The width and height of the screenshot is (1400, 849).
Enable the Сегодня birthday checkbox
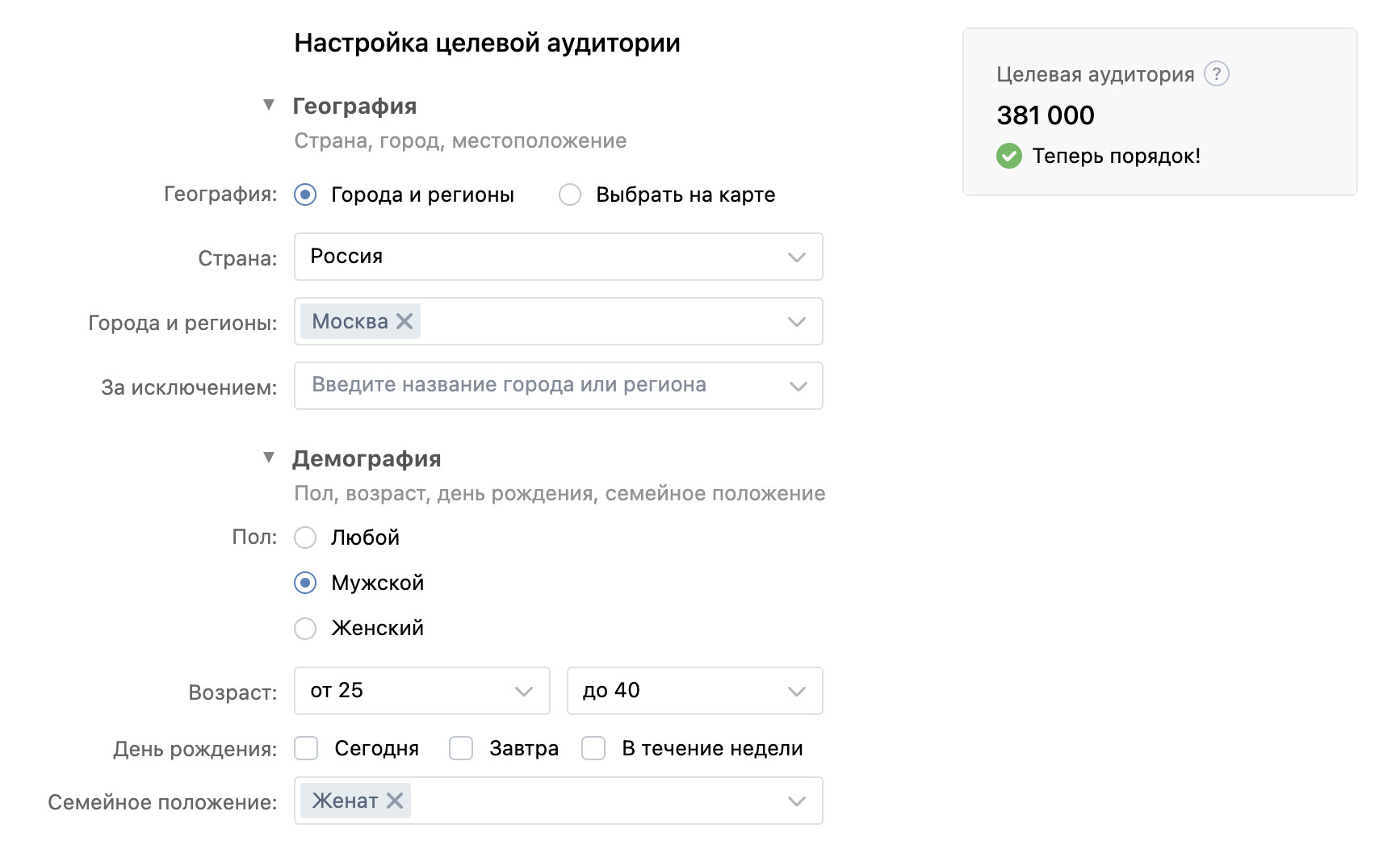(x=306, y=748)
